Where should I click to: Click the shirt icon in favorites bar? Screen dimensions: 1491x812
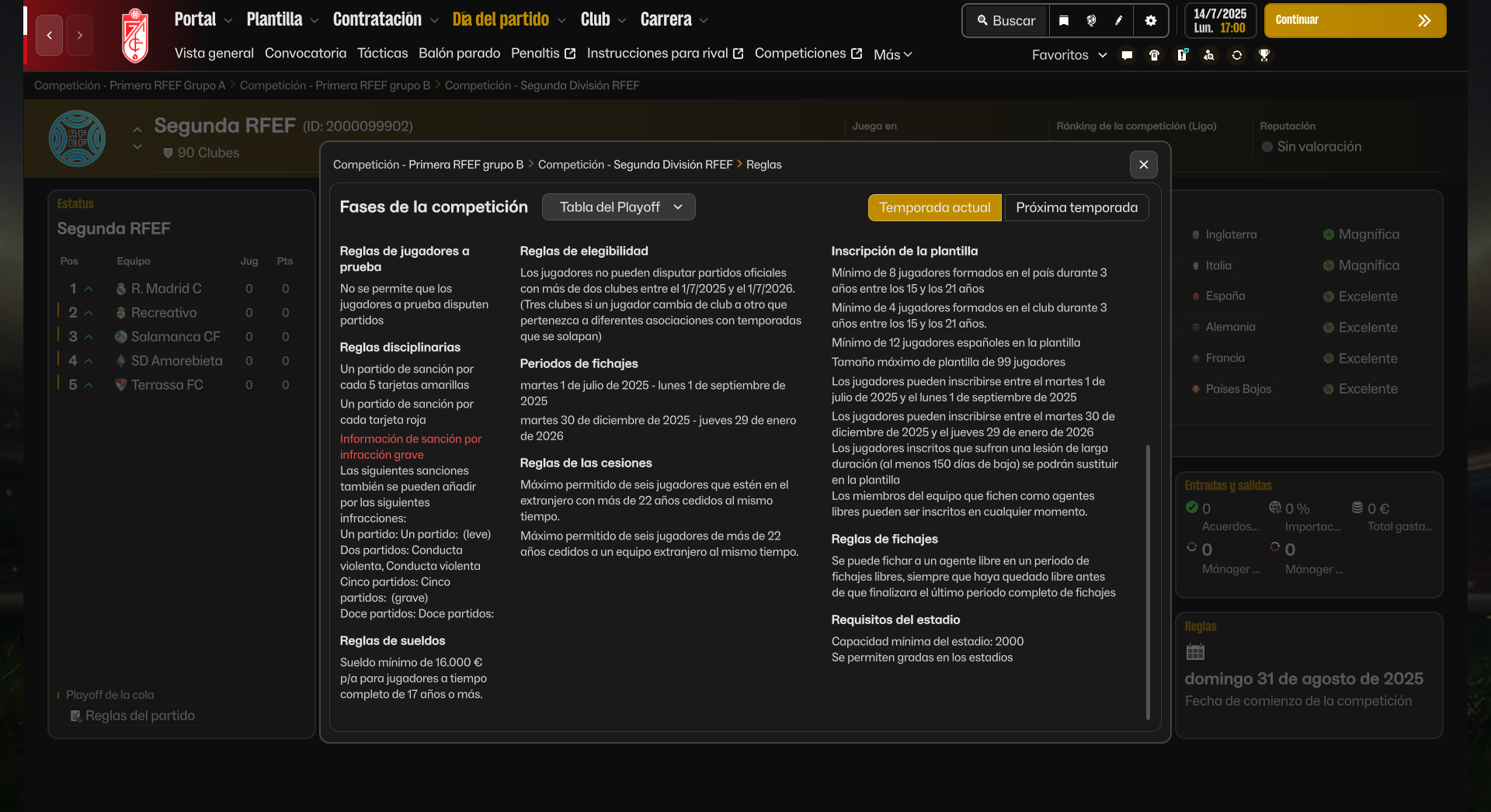(x=1155, y=55)
